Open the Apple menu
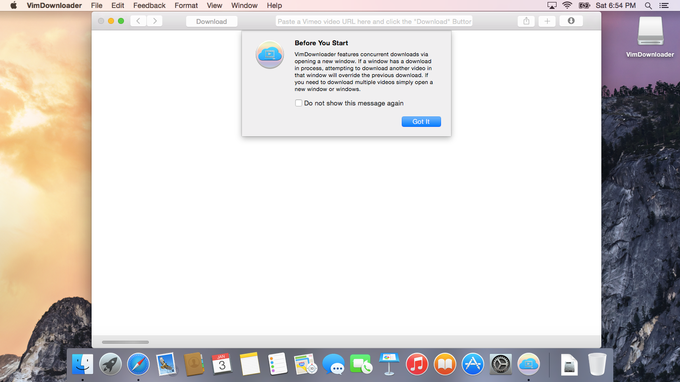The height and width of the screenshot is (382, 680). 13,6
